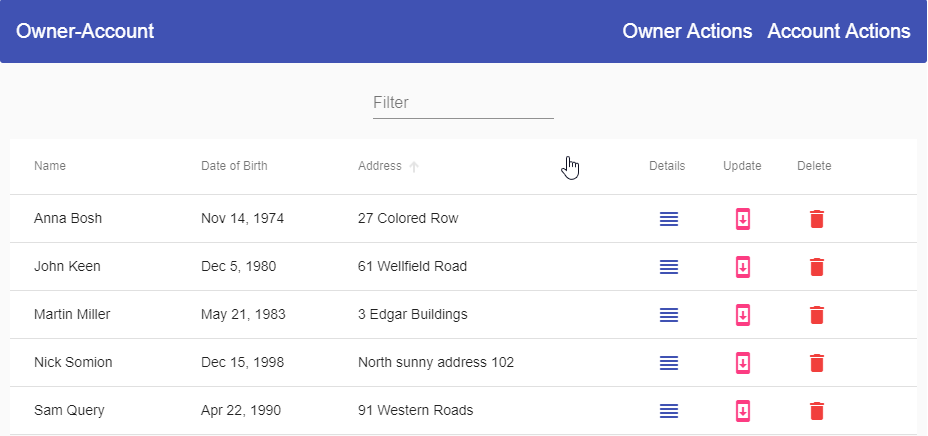Open details icon for Anna Bosh

click(x=669, y=219)
